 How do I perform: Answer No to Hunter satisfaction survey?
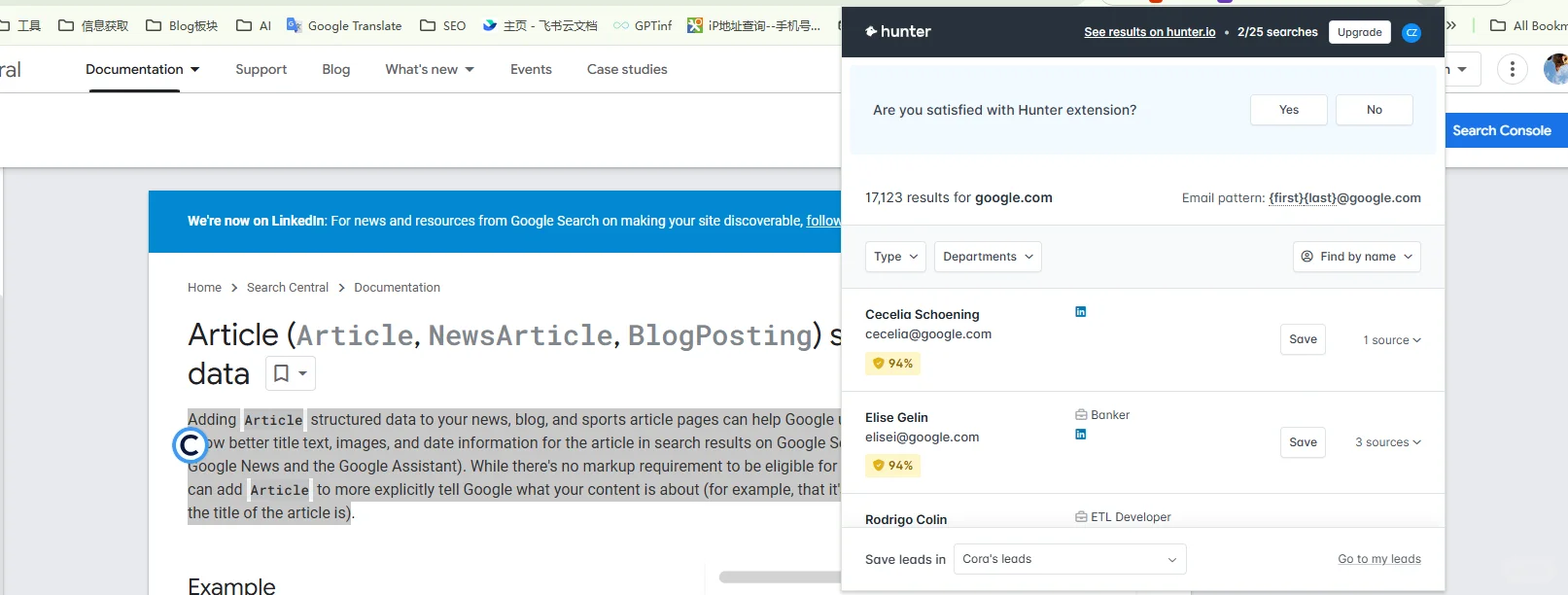1374,110
